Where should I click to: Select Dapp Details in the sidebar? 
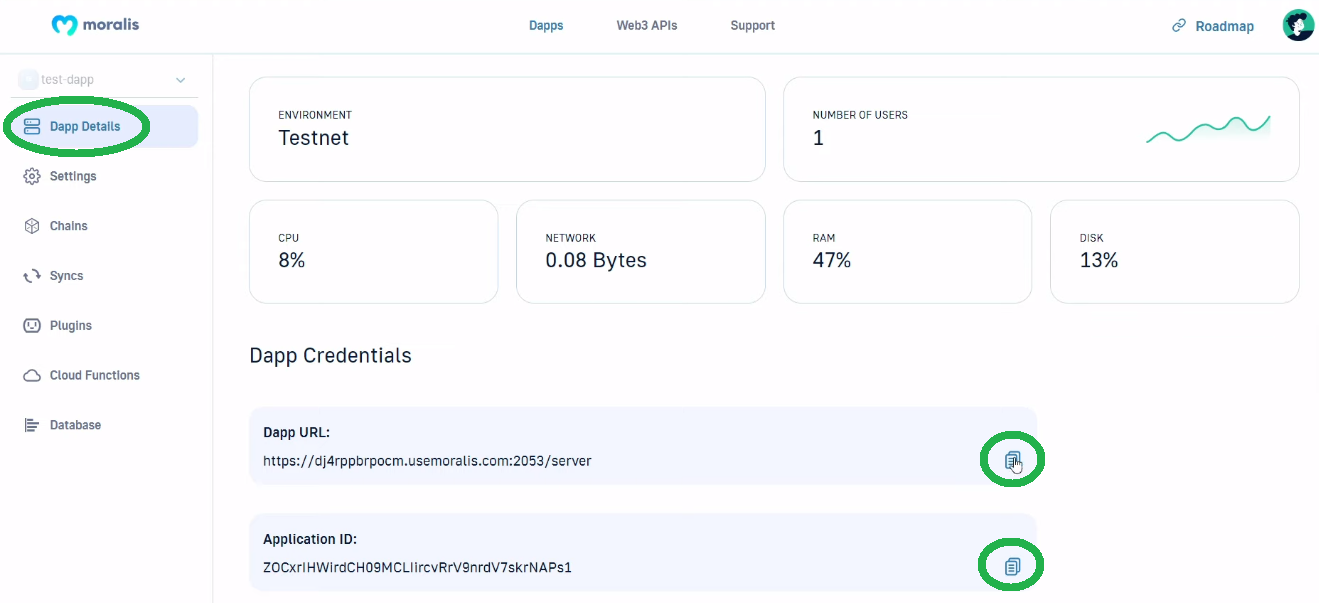pyautogui.click(x=105, y=127)
